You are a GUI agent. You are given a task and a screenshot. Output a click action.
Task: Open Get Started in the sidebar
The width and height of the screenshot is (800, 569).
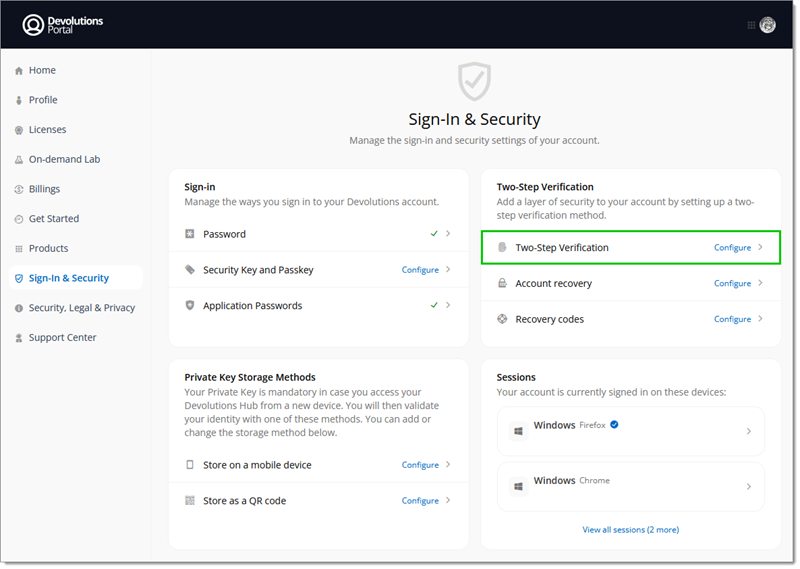[54, 219]
